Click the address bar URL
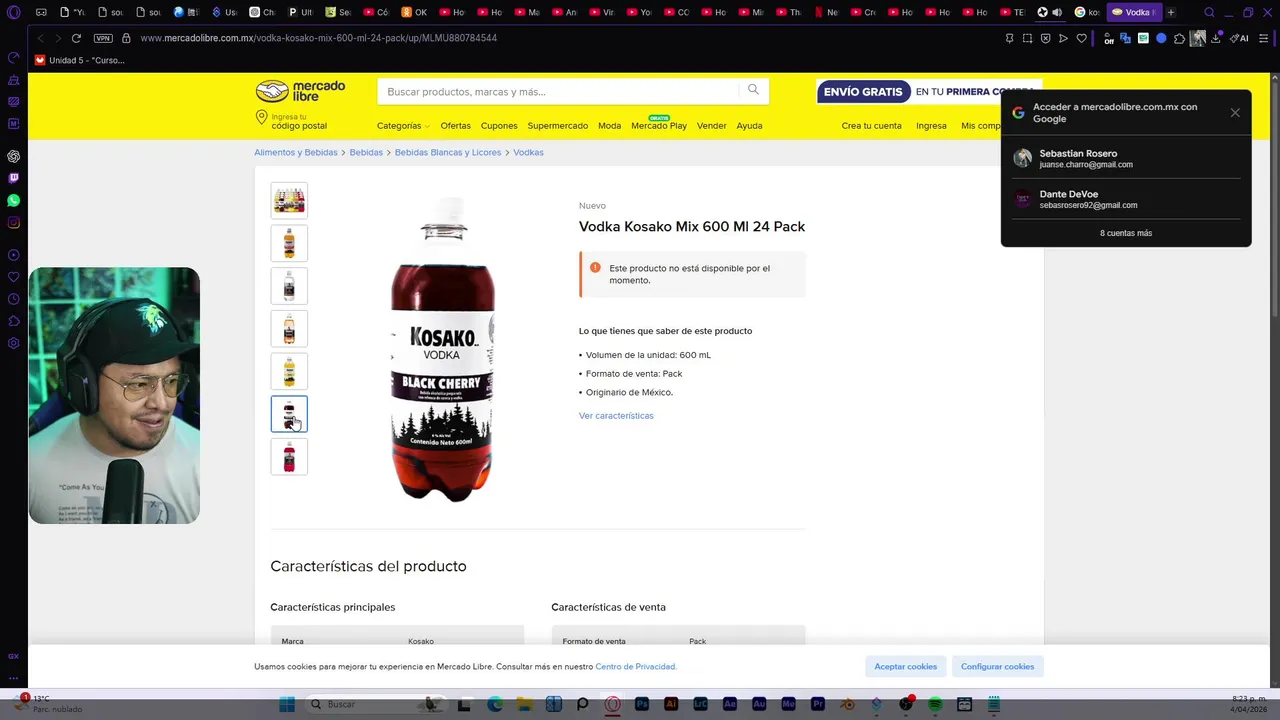The height and width of the screenshot is (720, 1280). pos(318,38)
